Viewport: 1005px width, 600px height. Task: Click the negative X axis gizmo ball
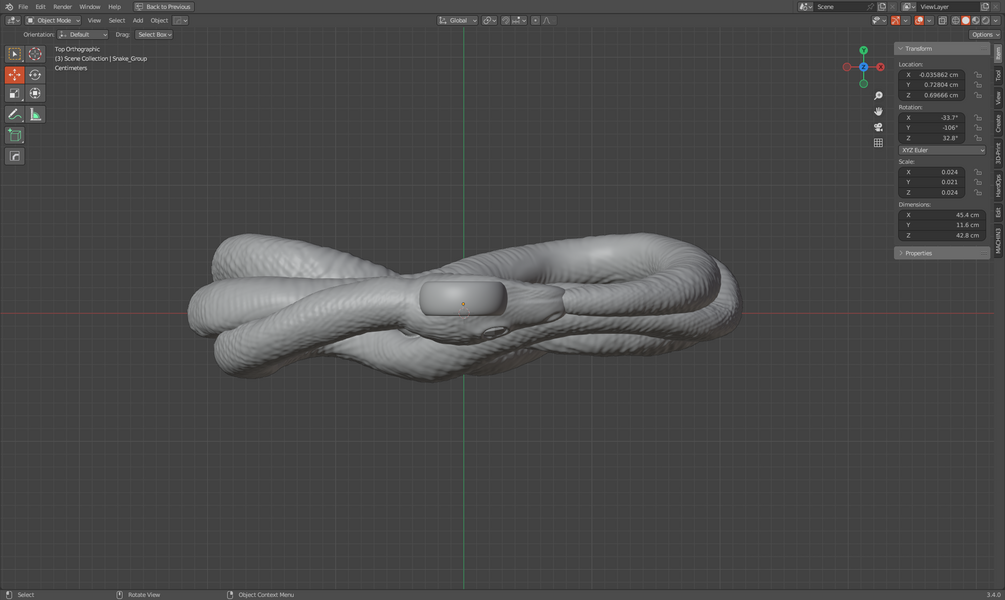tap(847, 67)
